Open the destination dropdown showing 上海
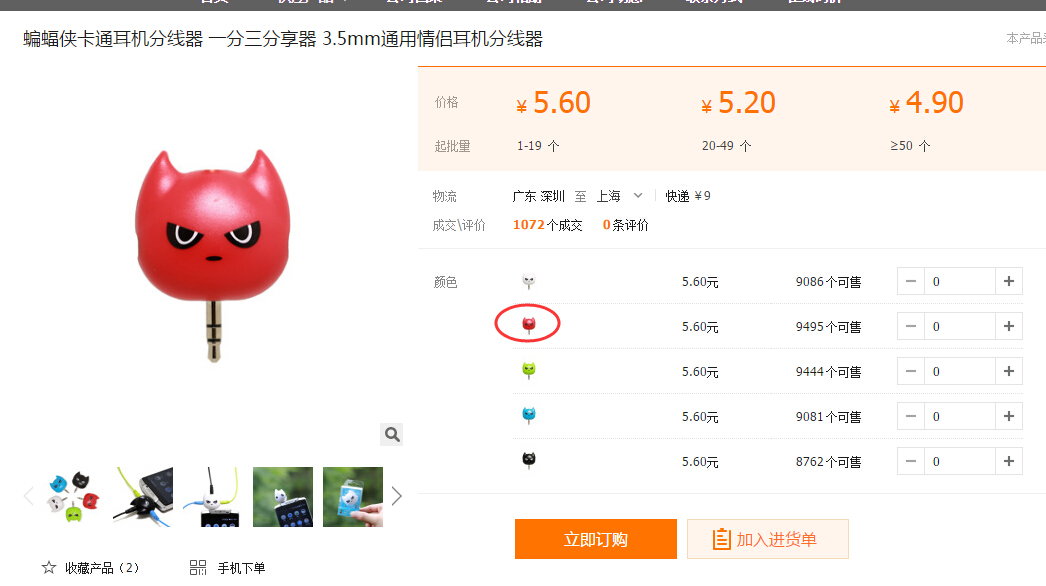The image size is (1046, 586). click(619, 196)
